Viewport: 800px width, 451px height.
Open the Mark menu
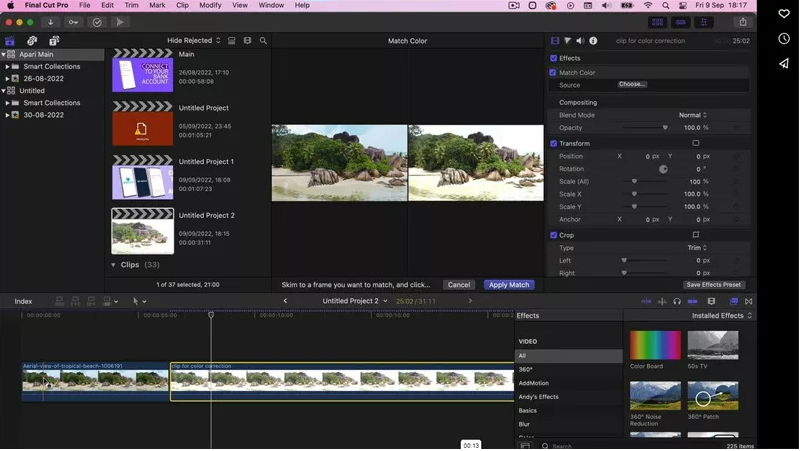point(157,5)
